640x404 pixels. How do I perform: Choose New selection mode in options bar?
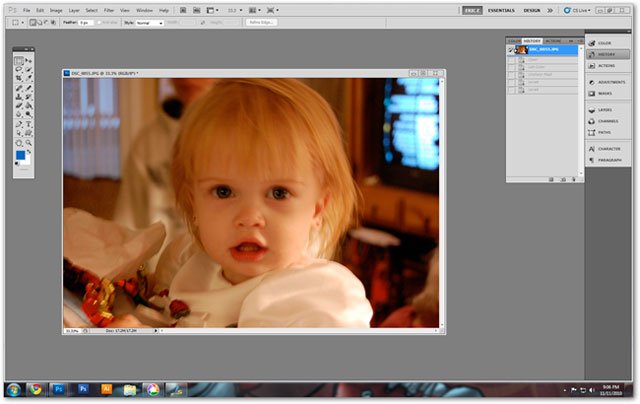tap(32, 22)
